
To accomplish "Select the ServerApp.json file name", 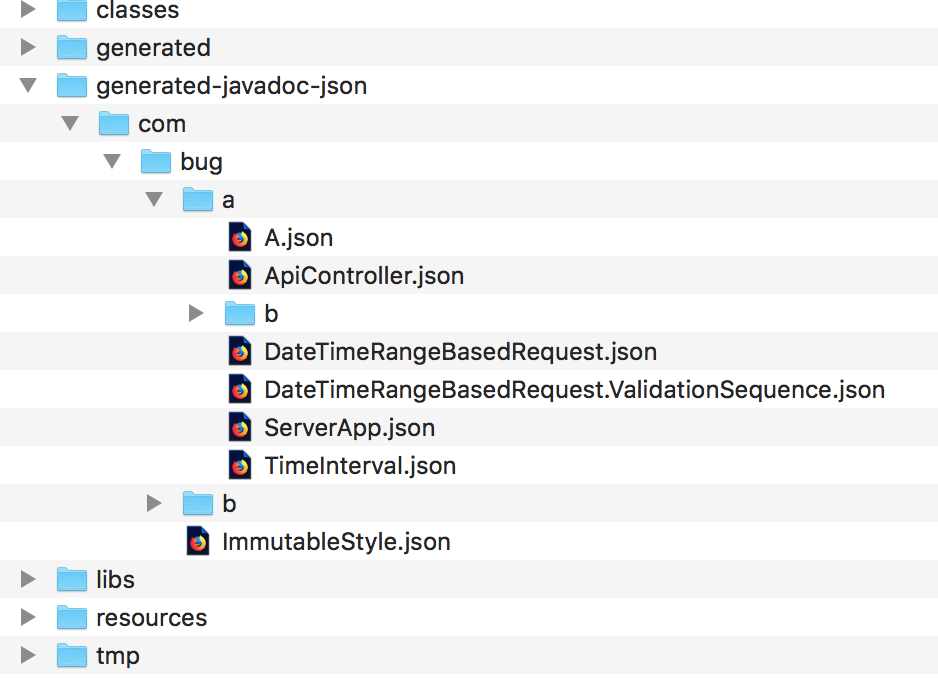I will (x=349, y=428).
